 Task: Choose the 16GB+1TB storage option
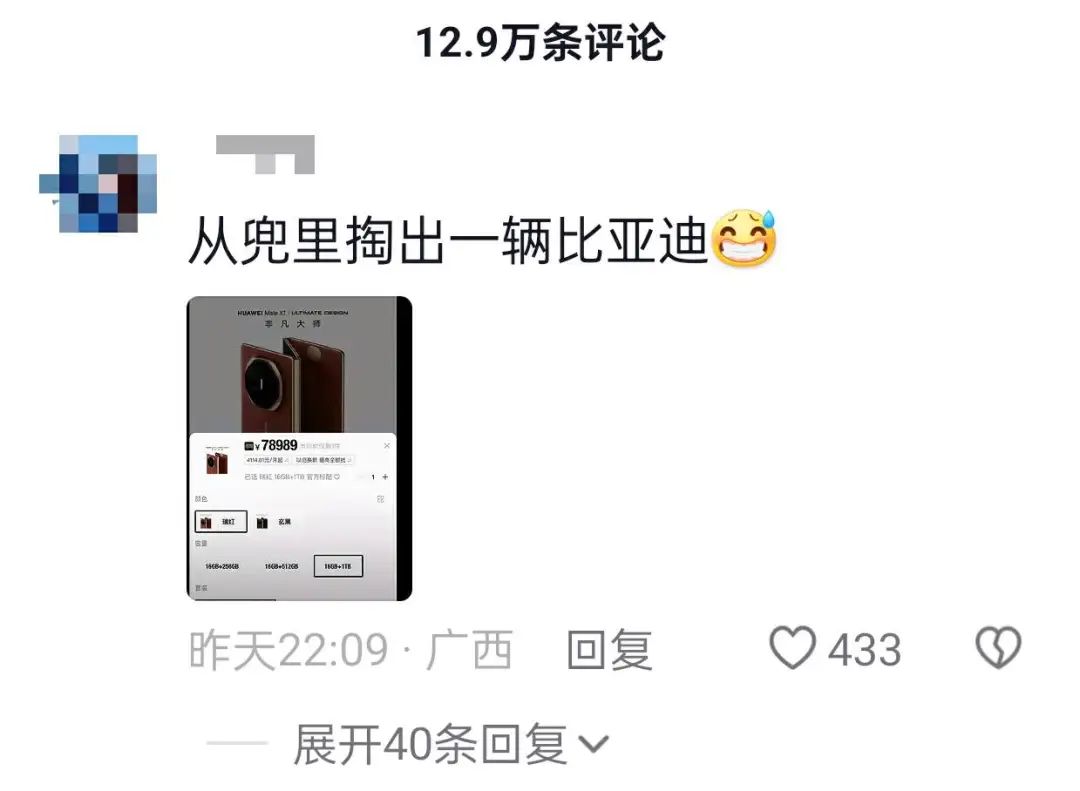pos(338,566)
